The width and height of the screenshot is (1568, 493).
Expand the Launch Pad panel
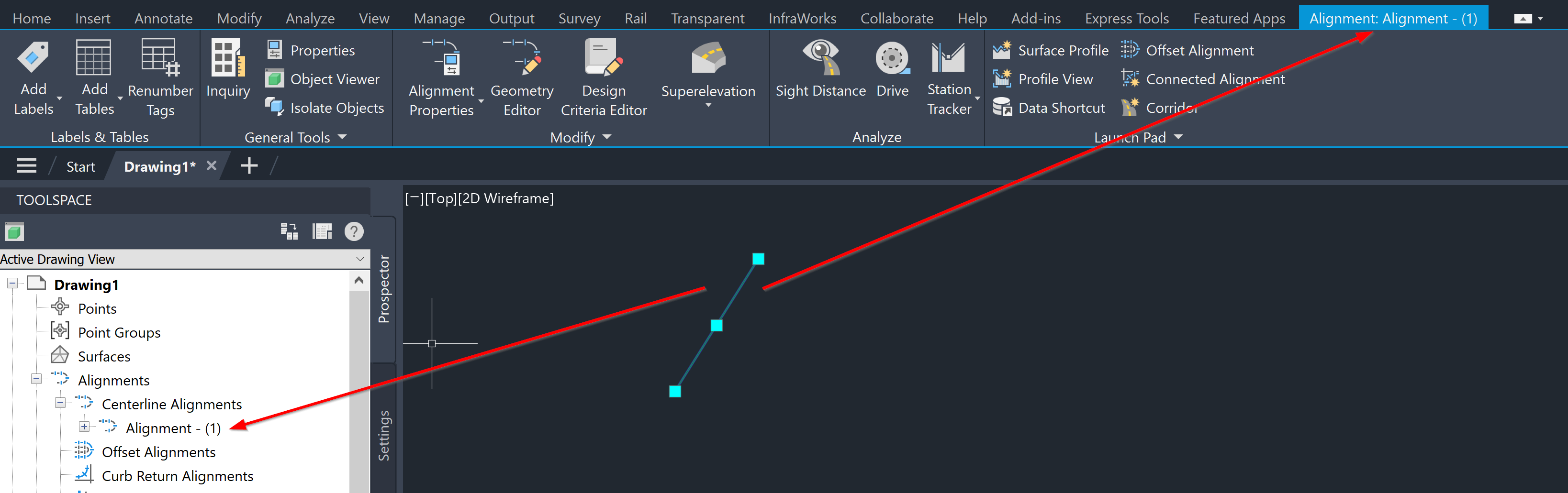[x=1178, y=137]
